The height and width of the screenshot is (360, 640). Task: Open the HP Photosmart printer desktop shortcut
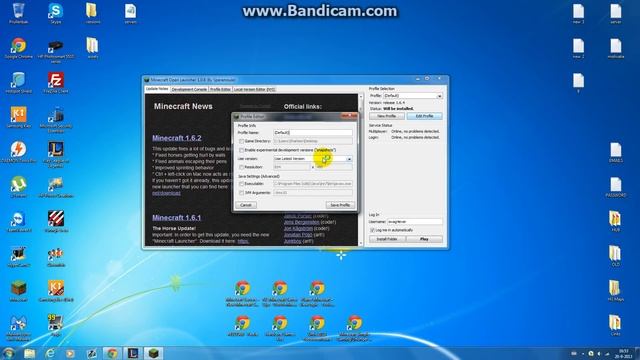coord(56,50)
